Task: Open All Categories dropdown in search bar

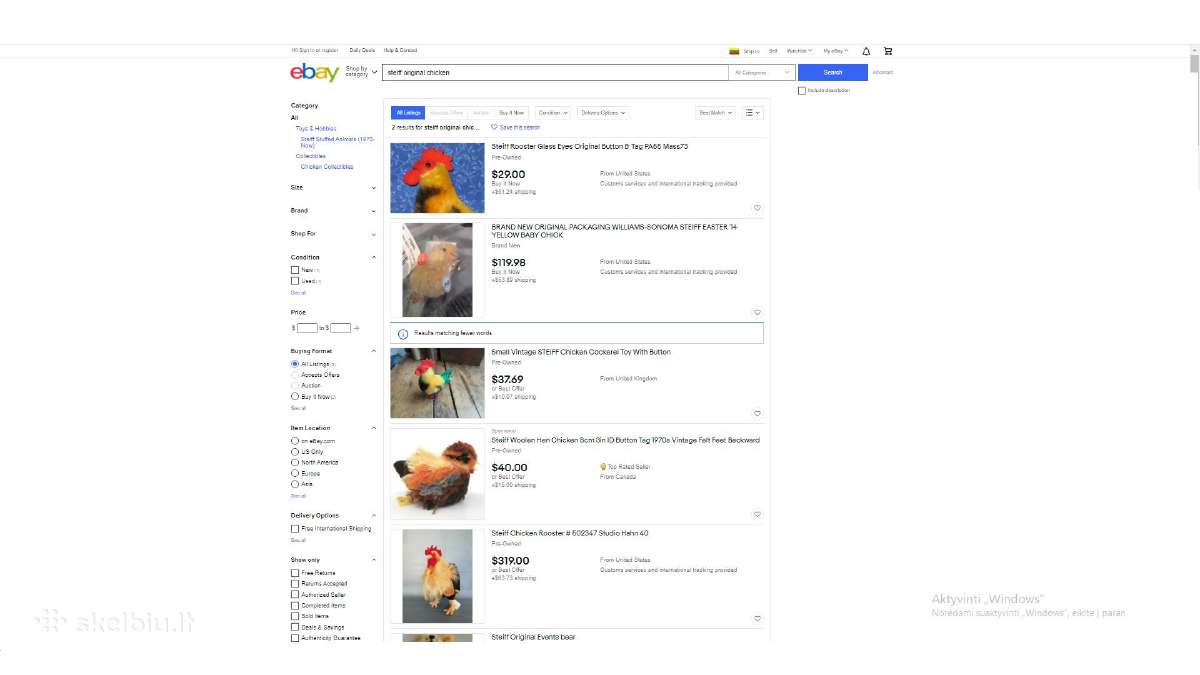Action: pyautogui.click(x=762, y=73)
